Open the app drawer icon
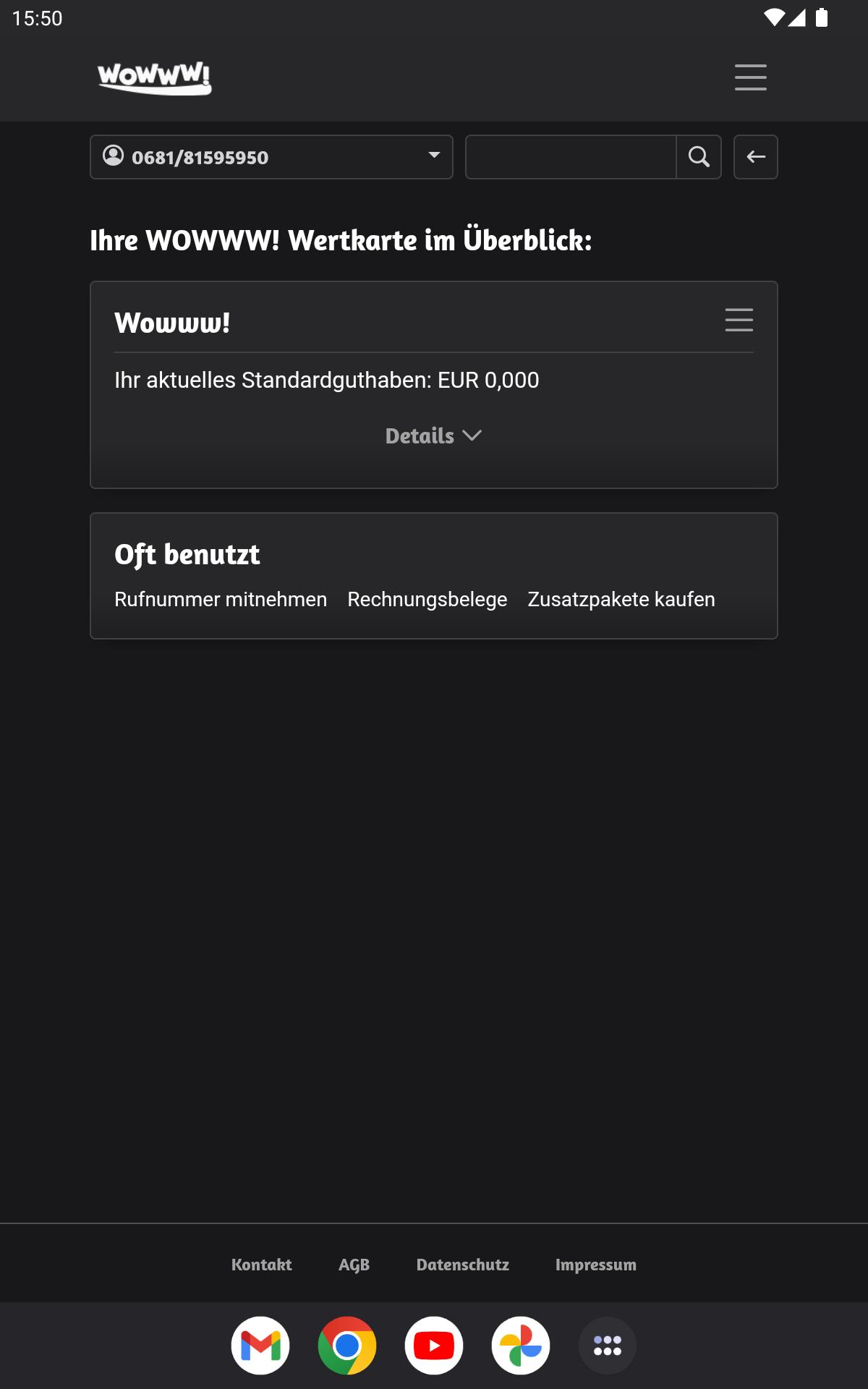Image resolution: width=868 pixels, height=1389 pixels. (608, 1346)
